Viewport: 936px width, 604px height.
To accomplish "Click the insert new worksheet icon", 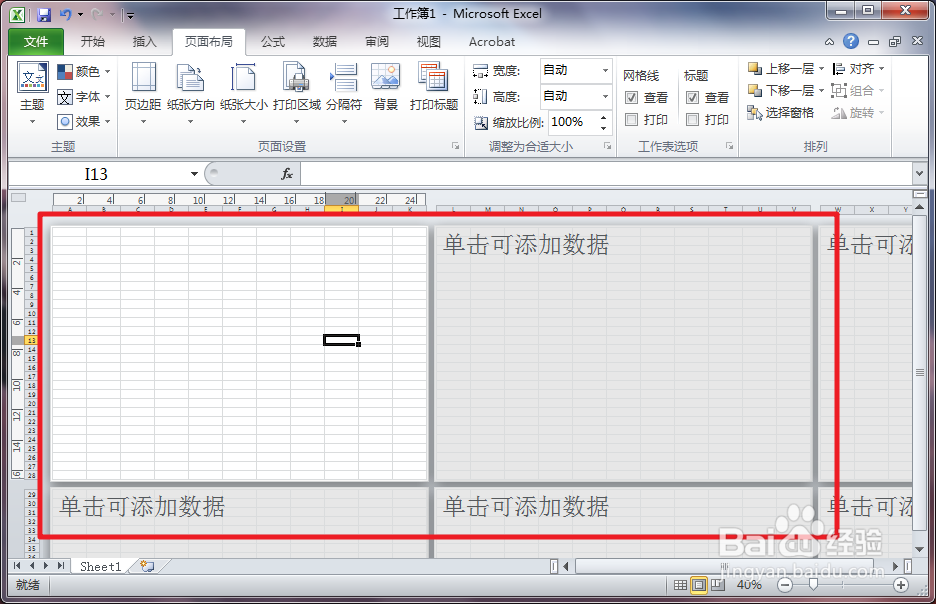I will (x=147, y=566).
